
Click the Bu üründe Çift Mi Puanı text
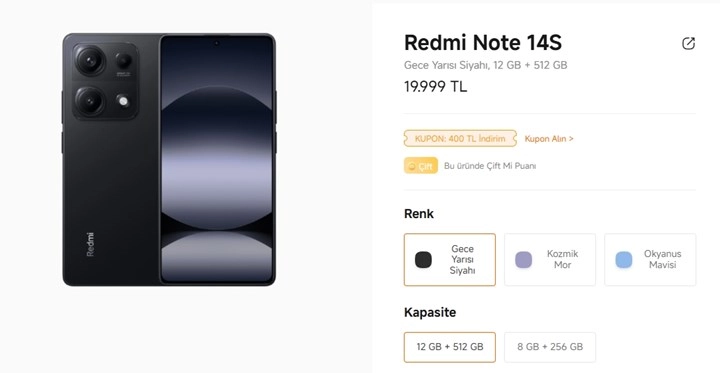pyautogui.click(x=490, y=166)
